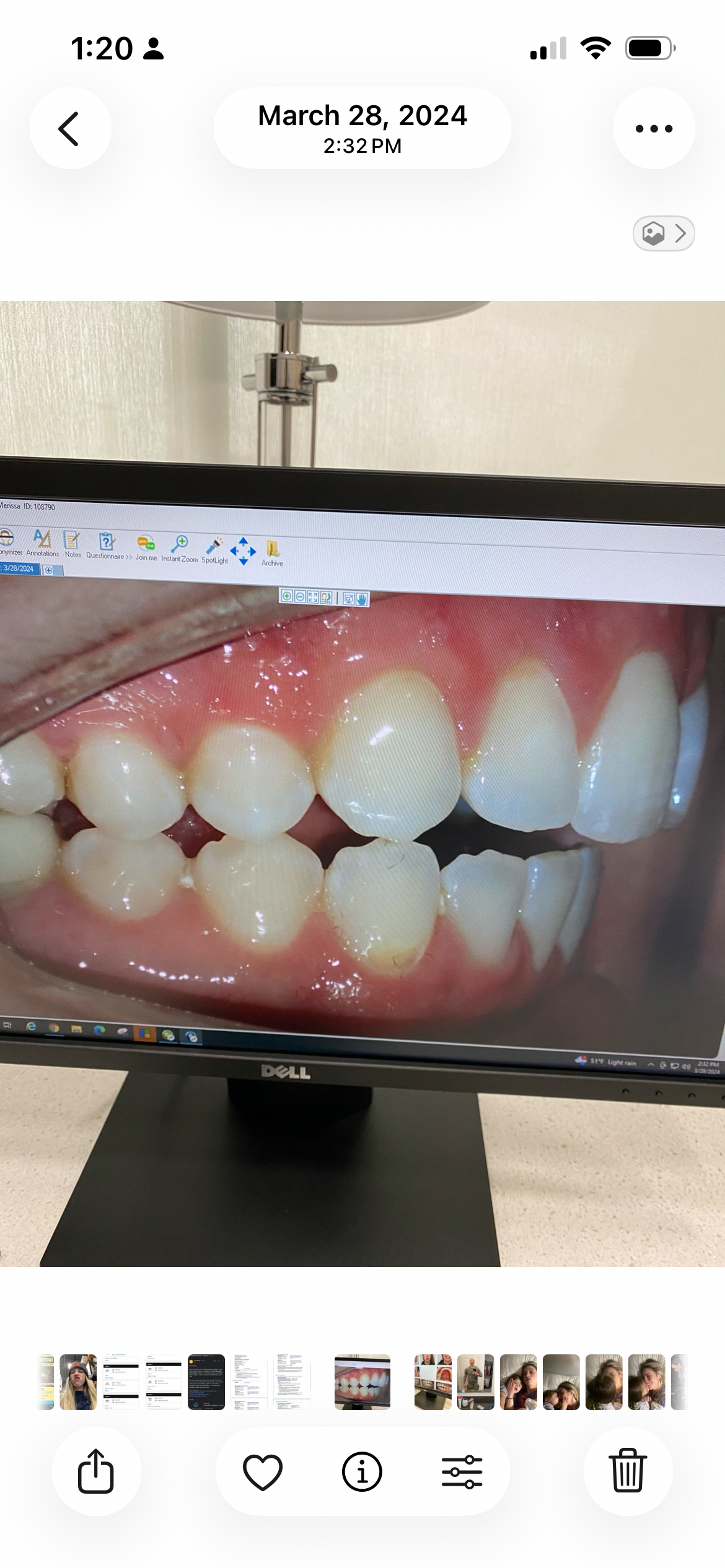The height and width of the screenshot is (1568, 725).
Task: Tap the main dental monitor photo
Action: [x=362, y=783]
